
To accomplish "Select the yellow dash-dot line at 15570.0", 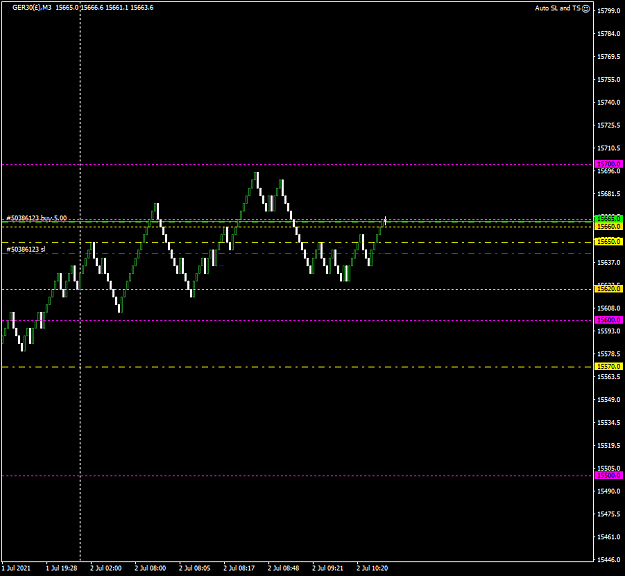I will click(297, 367).
